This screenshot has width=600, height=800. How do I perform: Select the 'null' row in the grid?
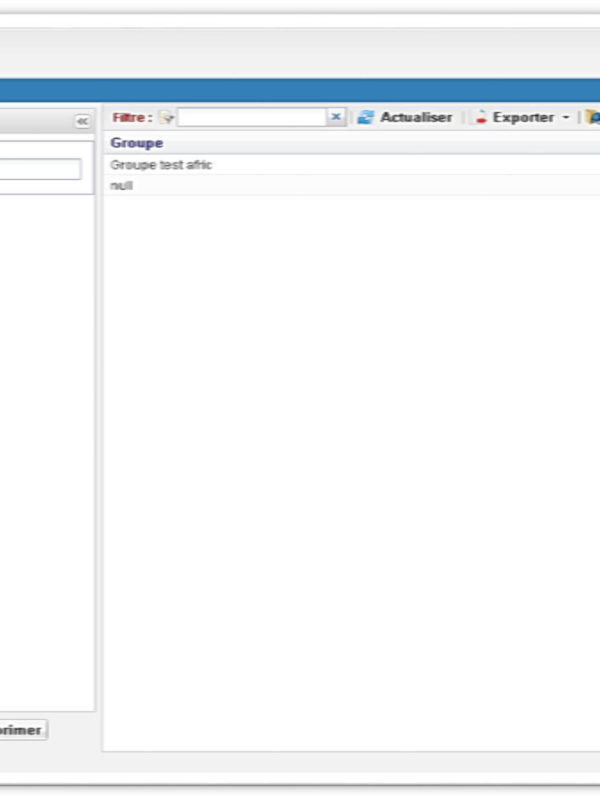tap(121, 186)
